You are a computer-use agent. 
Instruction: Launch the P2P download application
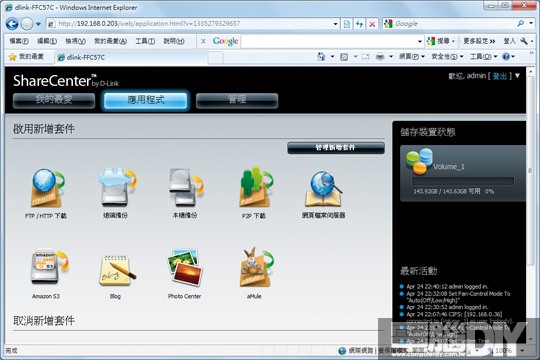(x=256, y=187)
